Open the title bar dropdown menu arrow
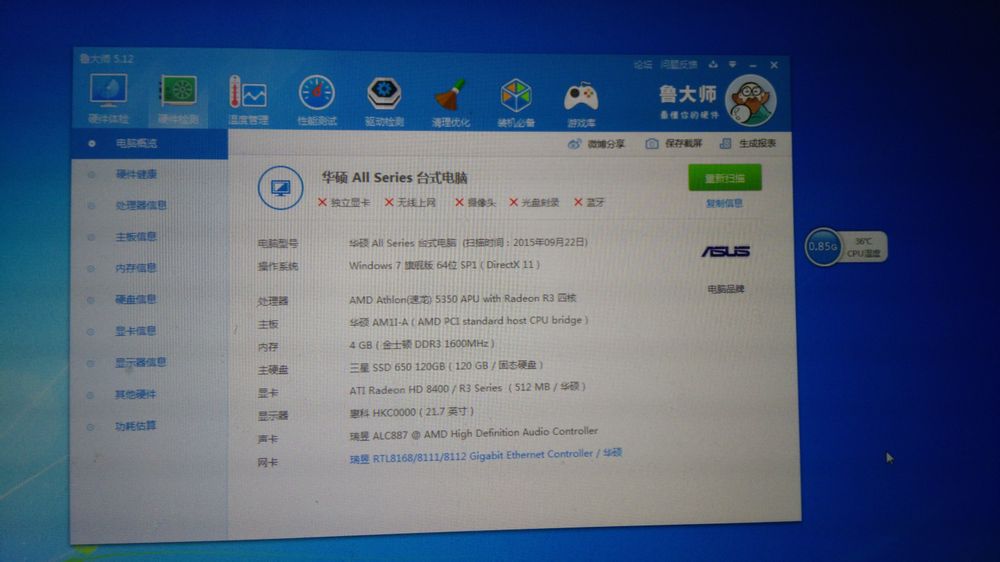This screenshot has width=1000, height=562. pos(733,64)
